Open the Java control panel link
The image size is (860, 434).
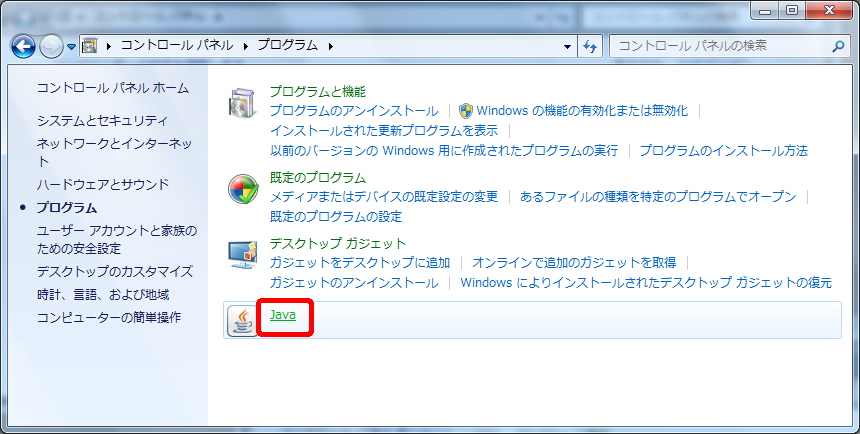(283, 315)
